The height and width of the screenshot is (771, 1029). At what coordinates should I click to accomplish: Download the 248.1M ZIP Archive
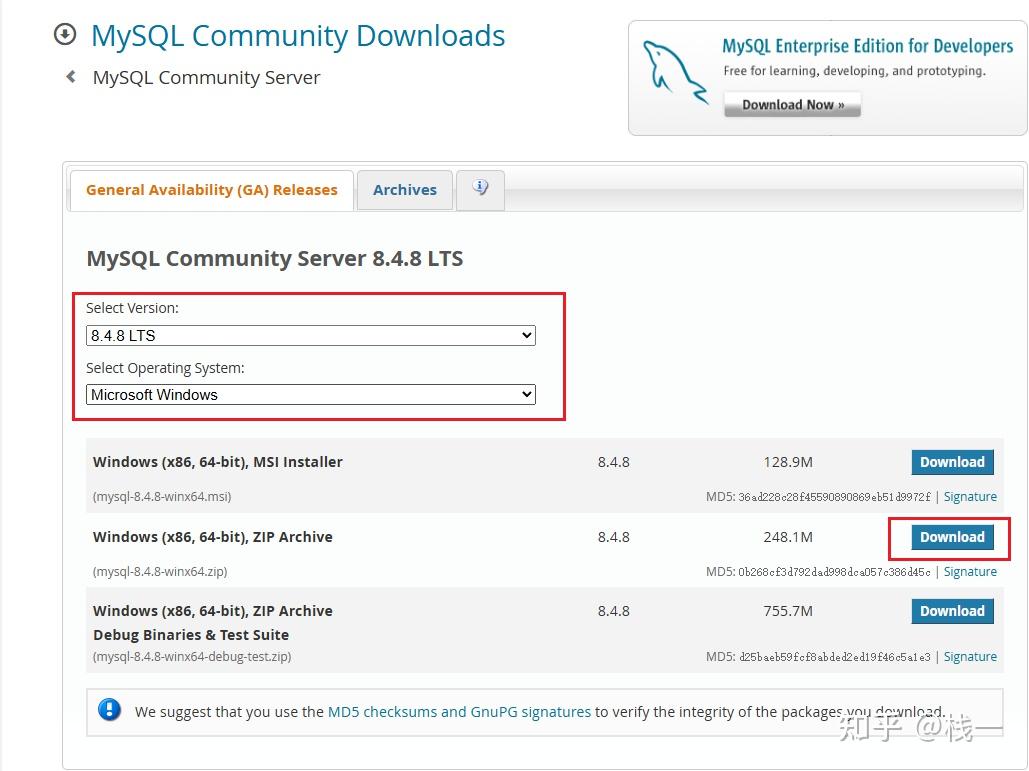[952, 537]
